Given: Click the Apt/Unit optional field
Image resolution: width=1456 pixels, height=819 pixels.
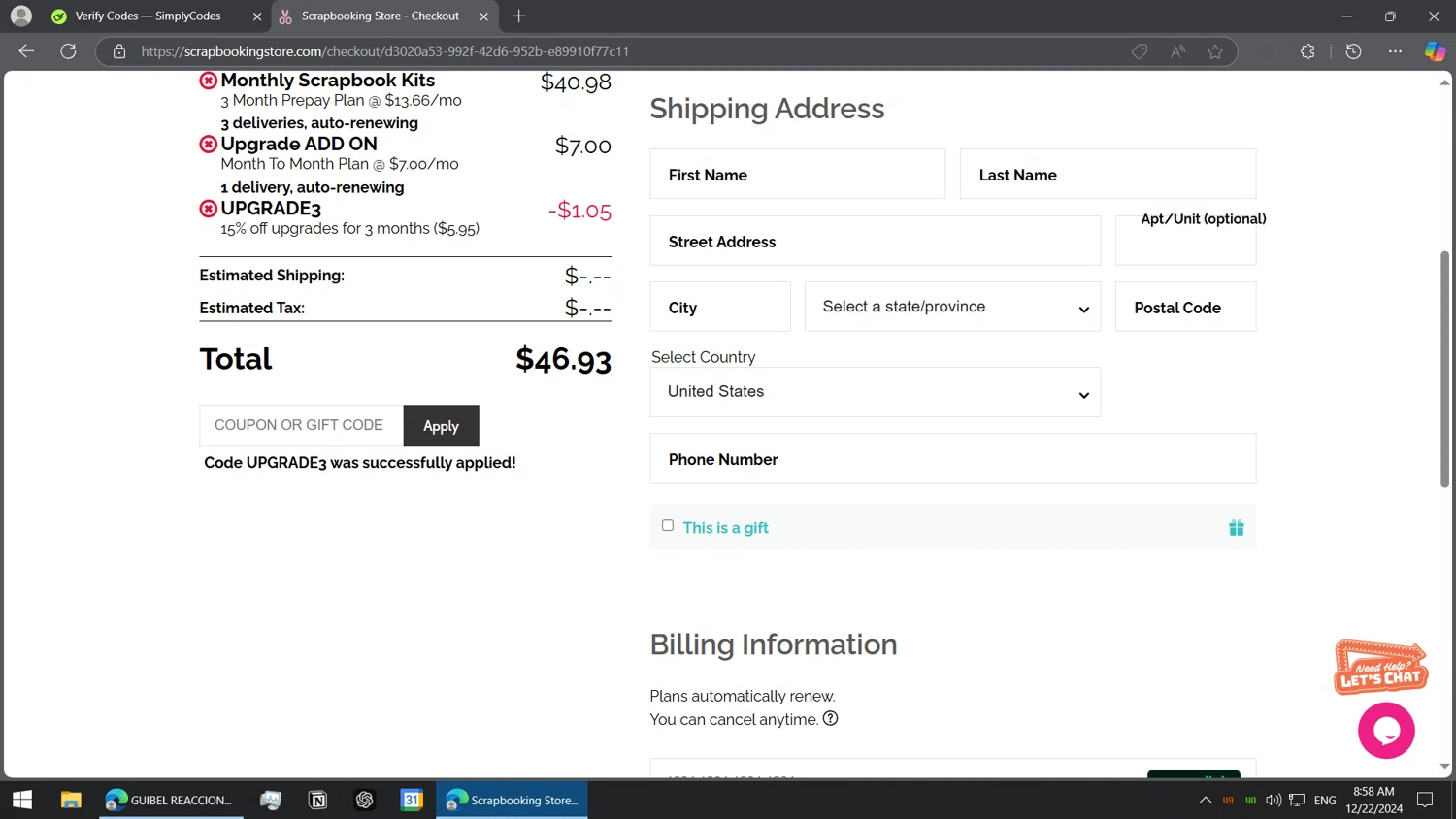Looking at the screenshot, I should 1185,241.
